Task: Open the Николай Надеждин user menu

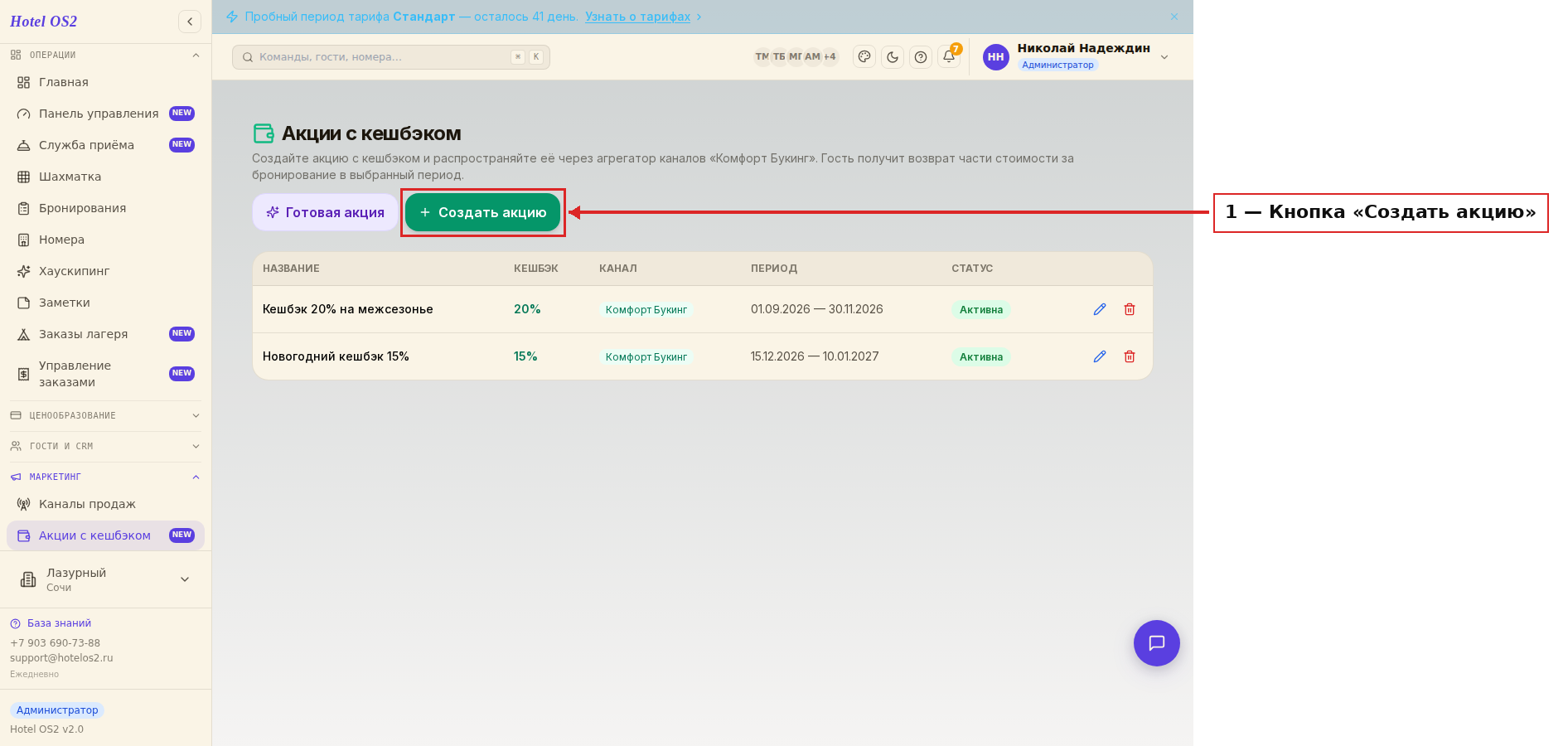Action: (1077, 56)
